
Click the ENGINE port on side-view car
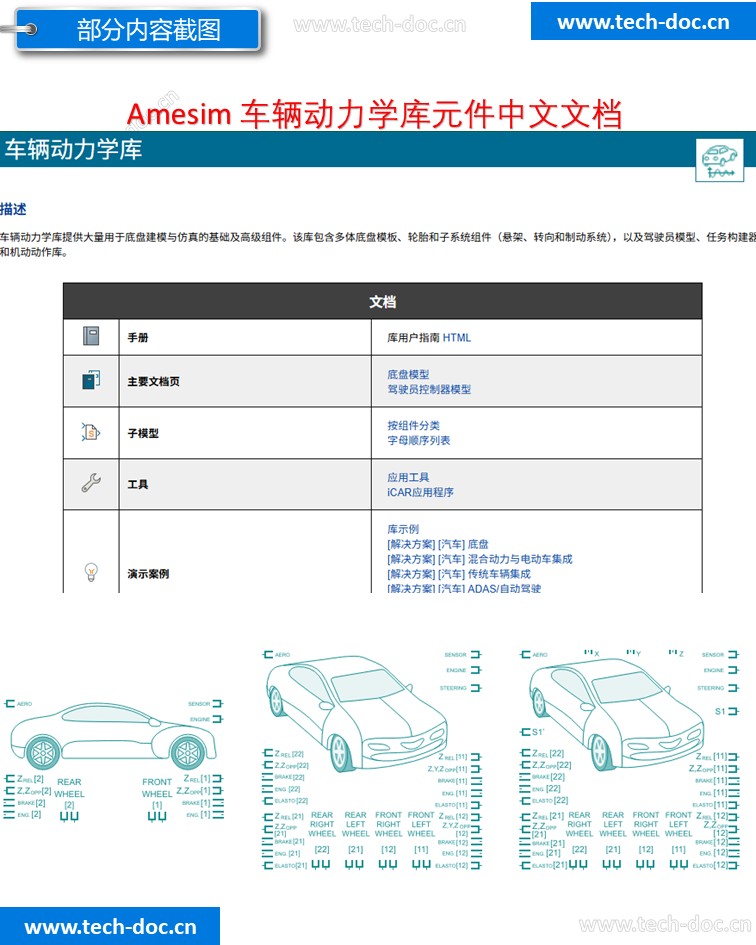(x=206, y=719)
